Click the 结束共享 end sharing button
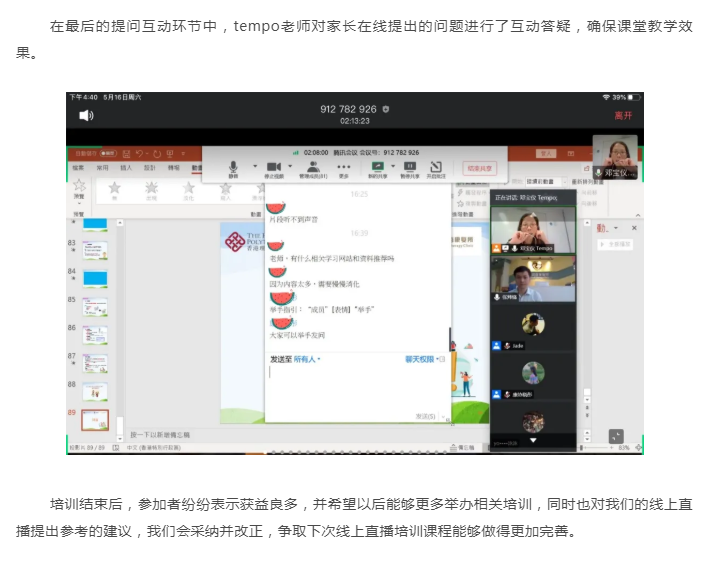 point(479,168)
